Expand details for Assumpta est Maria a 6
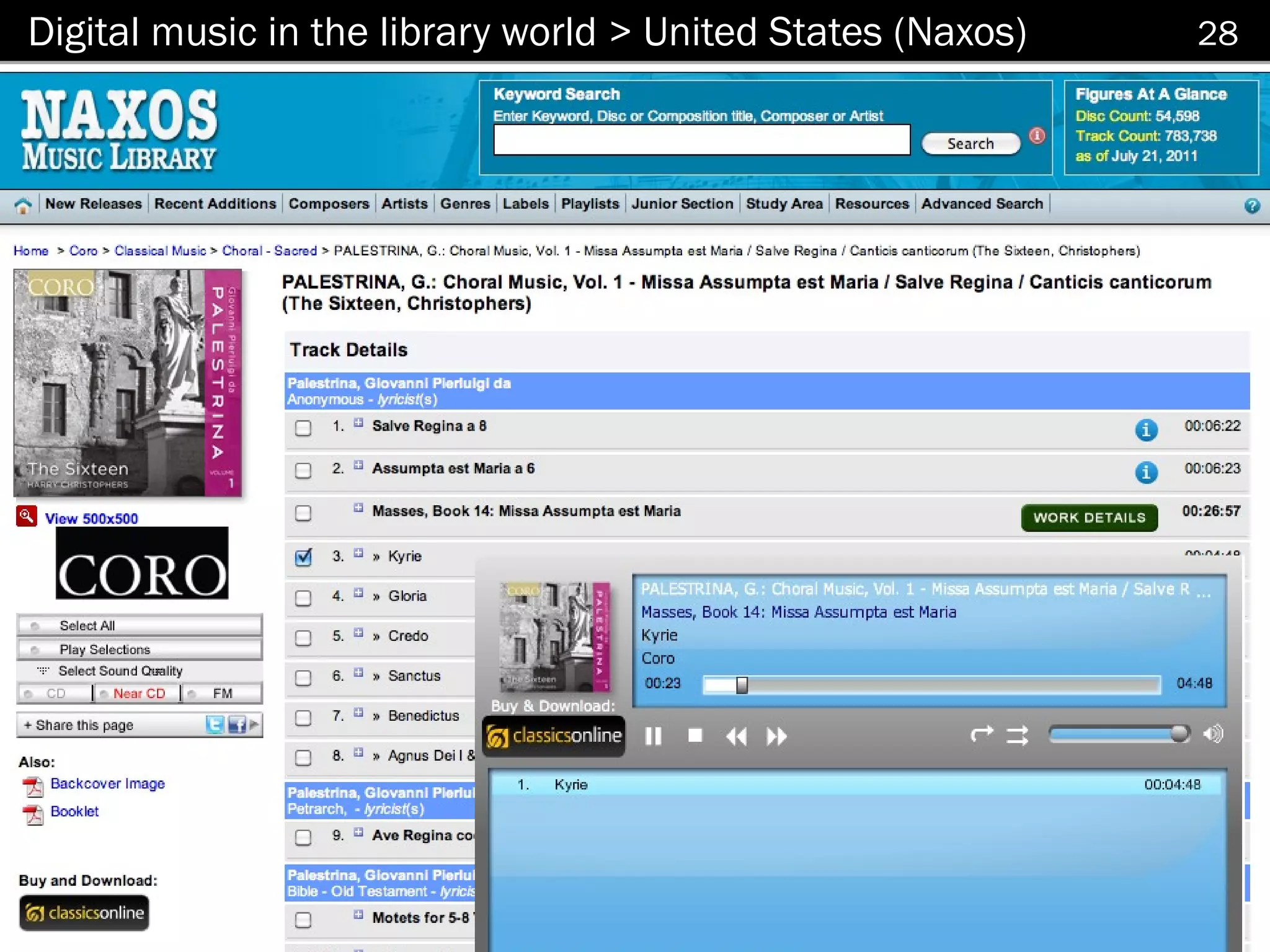Image resolution: width=1270 pixels, height=952 pixels. (358, 465)
